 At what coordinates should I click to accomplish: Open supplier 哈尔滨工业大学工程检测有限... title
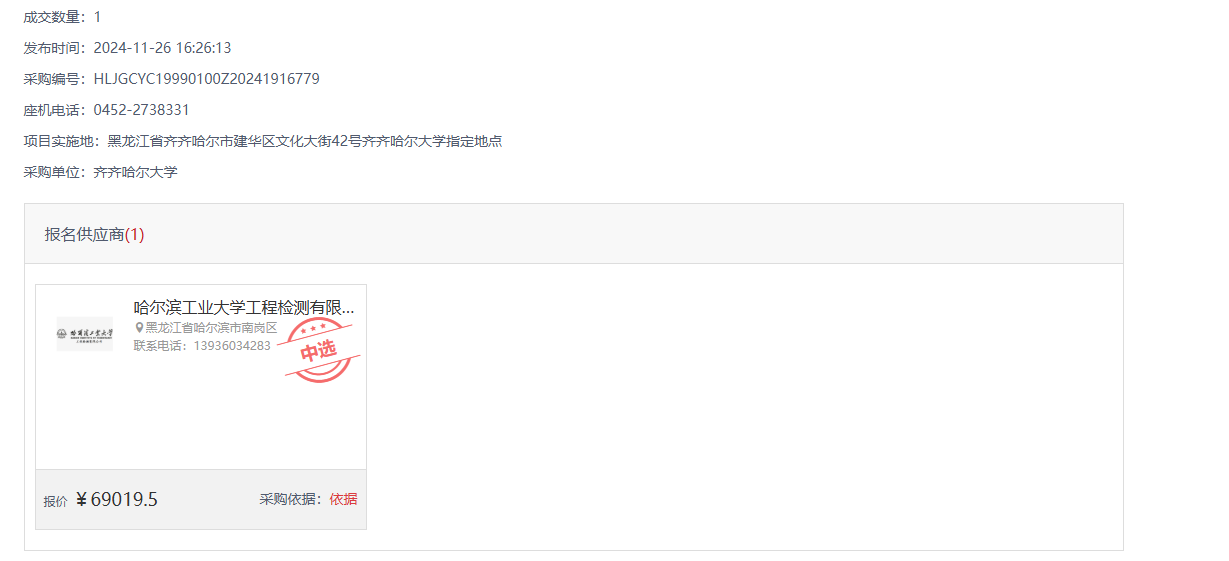[x=244, y=307]
